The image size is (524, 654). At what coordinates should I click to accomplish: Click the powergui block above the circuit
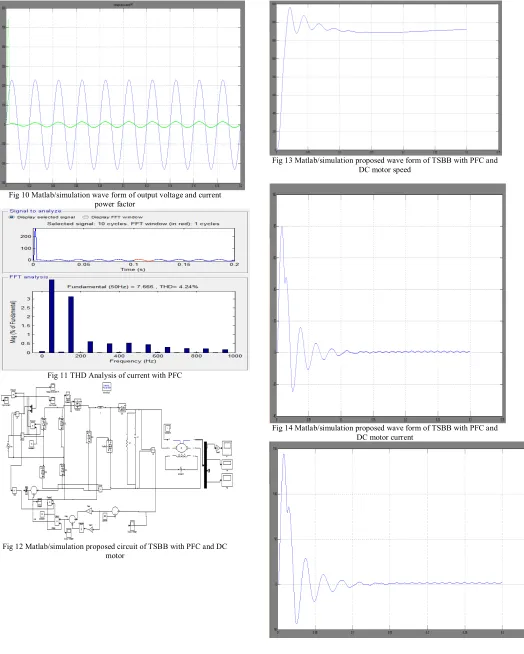point(106,387)
